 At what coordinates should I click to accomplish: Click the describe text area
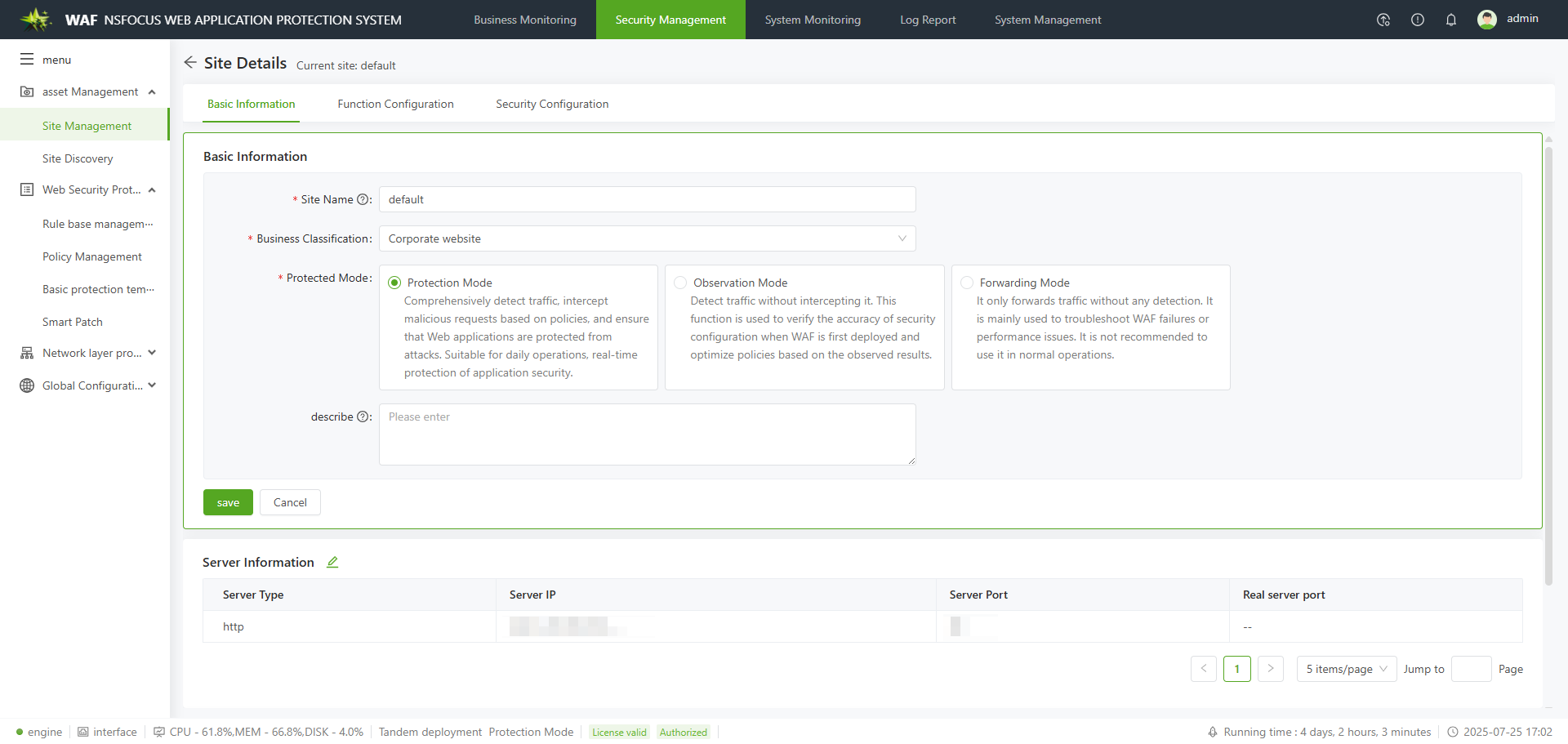pyautogui.click(x=647, y=434)
